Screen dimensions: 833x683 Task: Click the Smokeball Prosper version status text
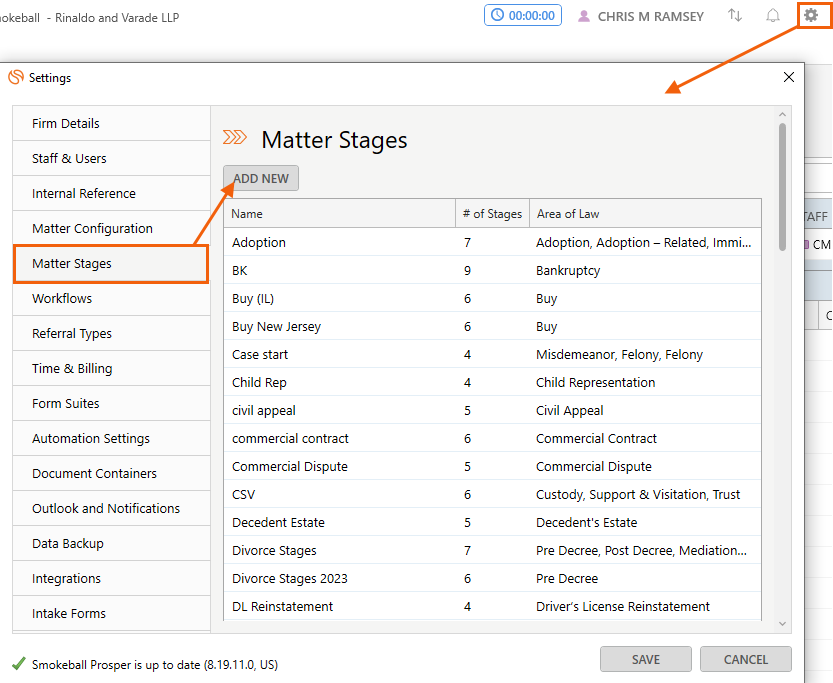(155, 665)
